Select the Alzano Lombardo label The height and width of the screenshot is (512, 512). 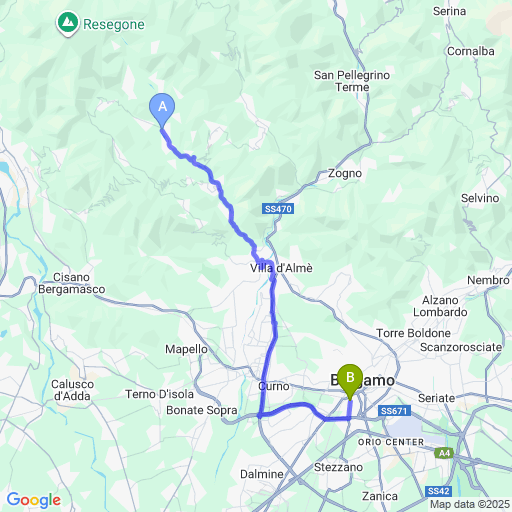point(440,306)
